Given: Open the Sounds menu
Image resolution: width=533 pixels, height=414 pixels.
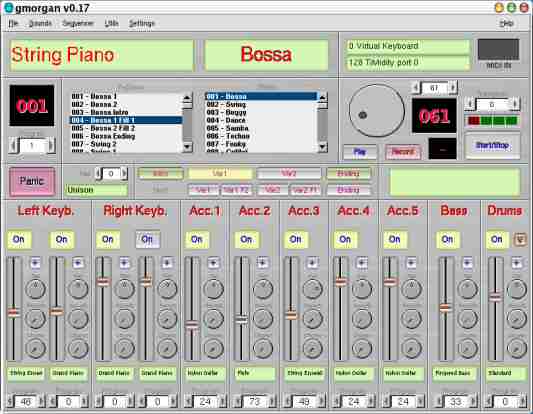Looking at the screenshot, I should click(40, 23).
